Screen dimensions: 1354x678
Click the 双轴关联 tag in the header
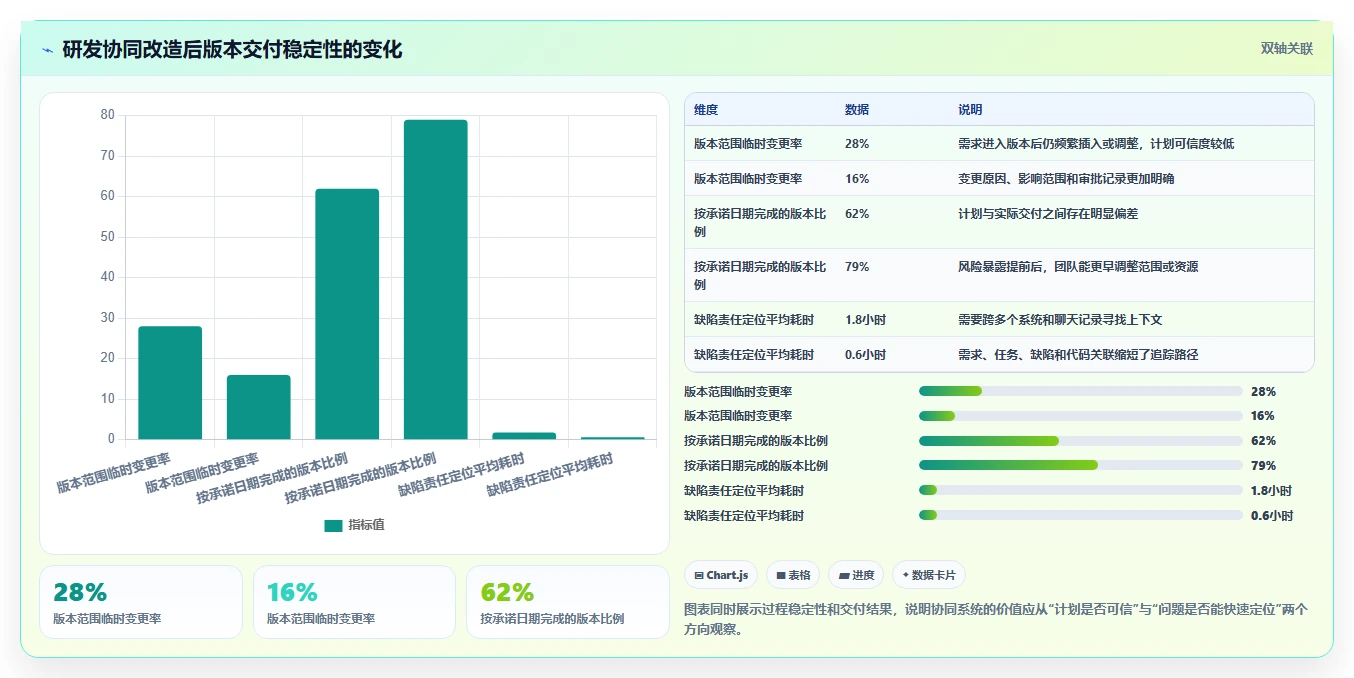coord(1286,48)
